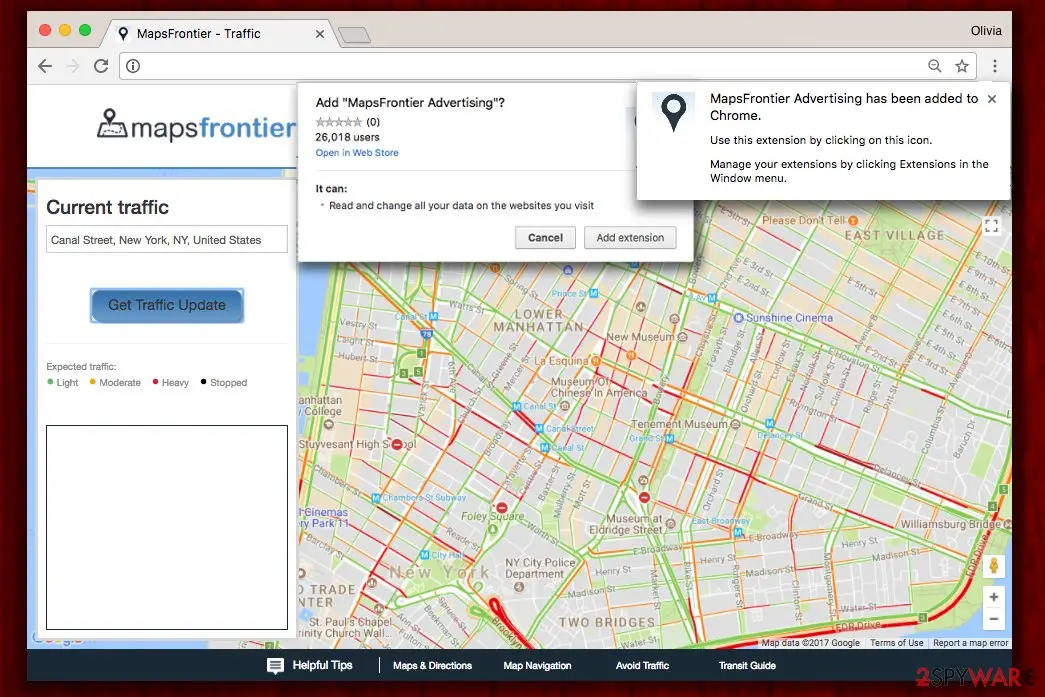
Task: Click the mapsfrontier logo
Action: pos(196,125)
